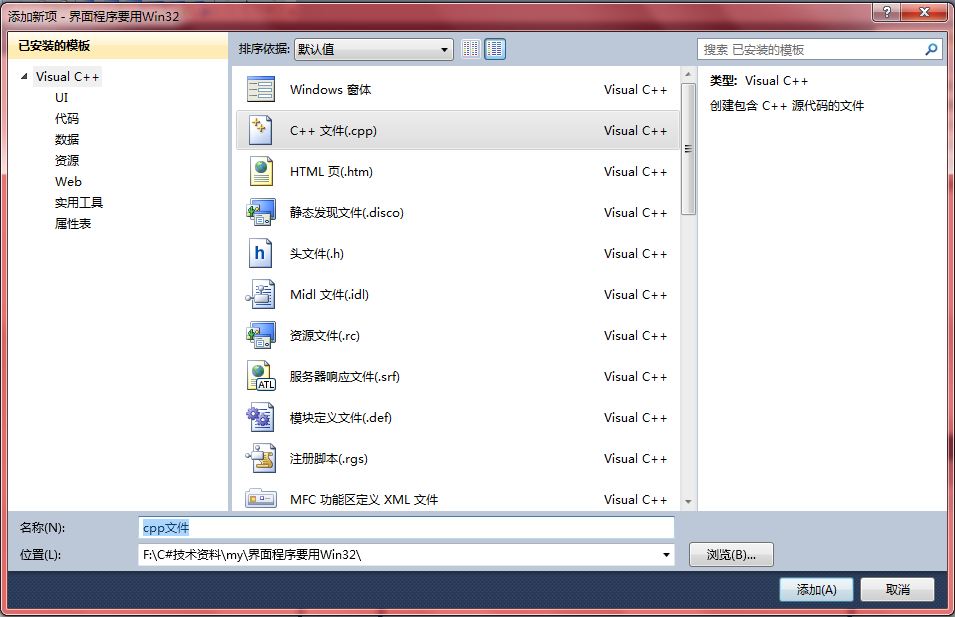Close the 添加新项 dialog
Screen dimensions: 955x617
point(924,12)
